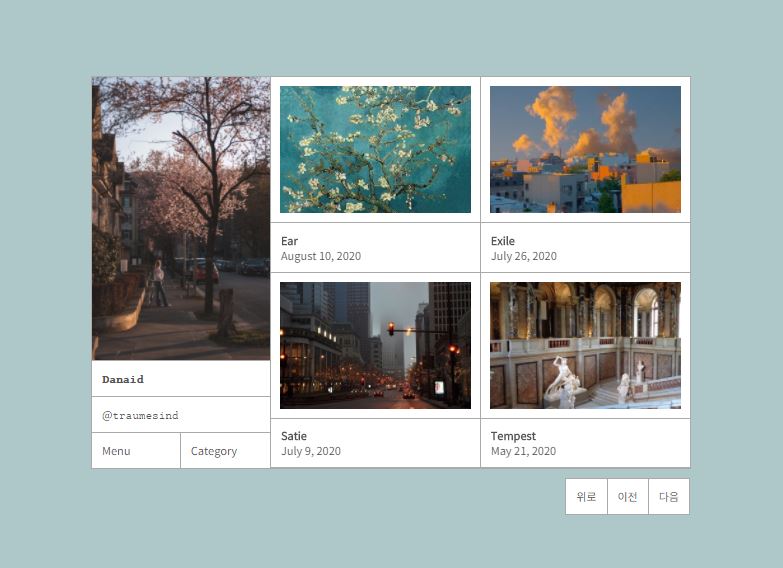The image size is (783, 568).
Task: Open the Ear post thumbnail
Action: pyautogui.click(x=375, y=149)
